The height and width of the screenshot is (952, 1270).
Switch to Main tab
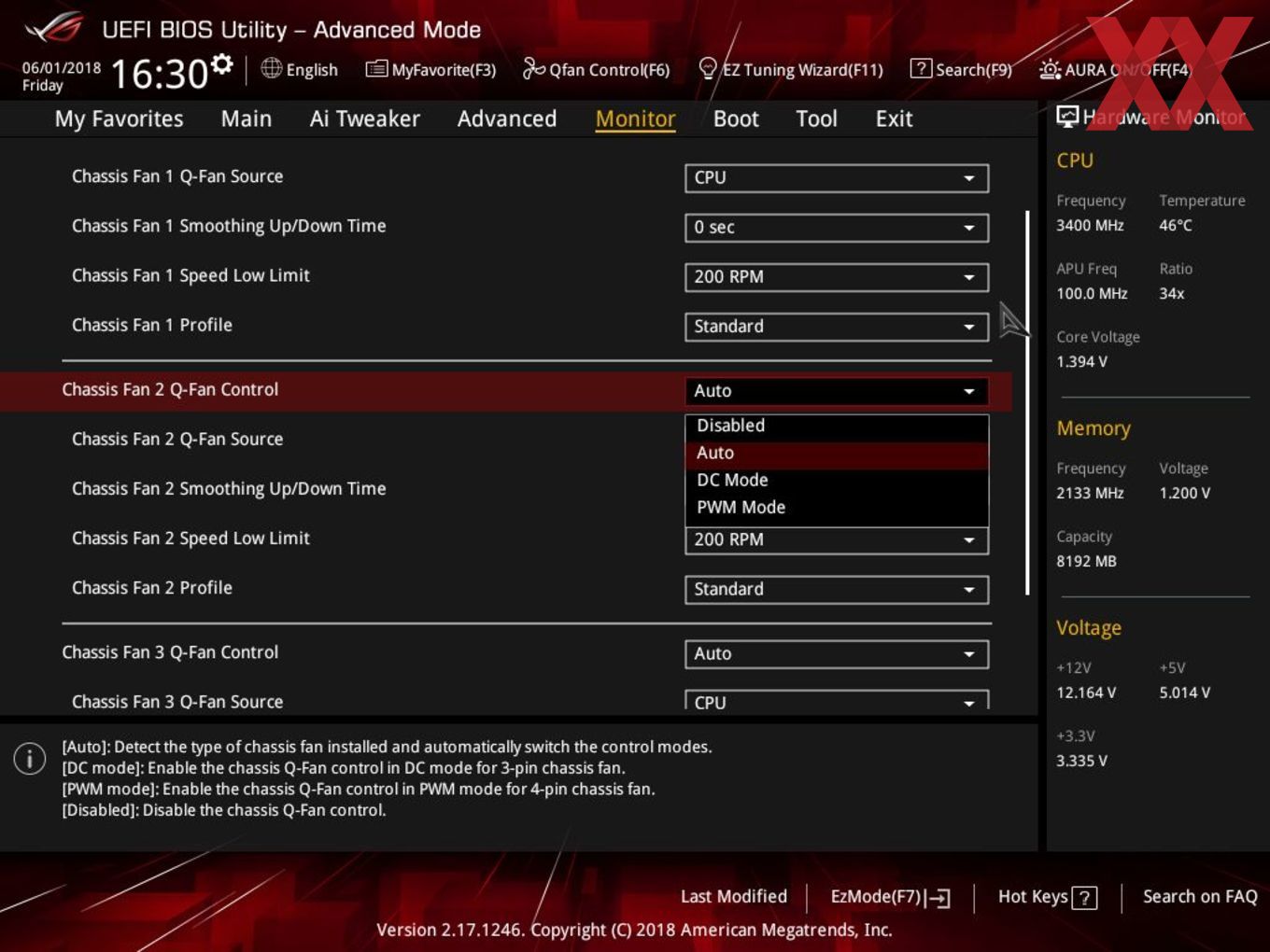pyautogui.click(x=246, y=119)
